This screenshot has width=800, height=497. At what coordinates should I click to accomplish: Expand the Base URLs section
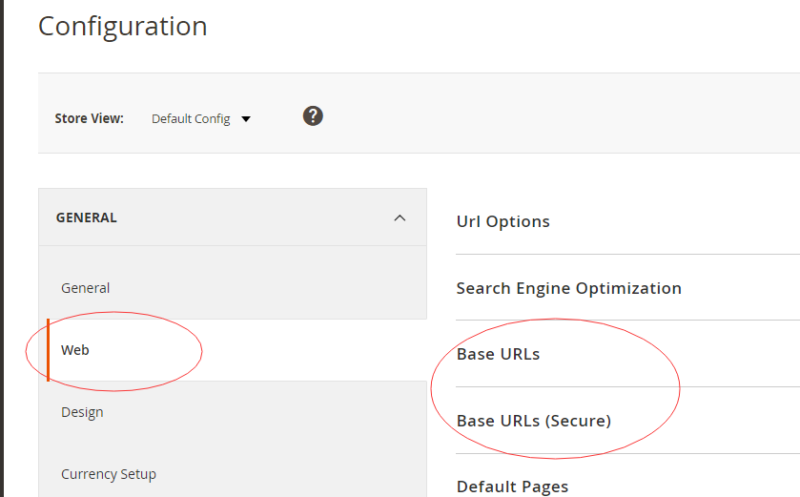[498, 354]
